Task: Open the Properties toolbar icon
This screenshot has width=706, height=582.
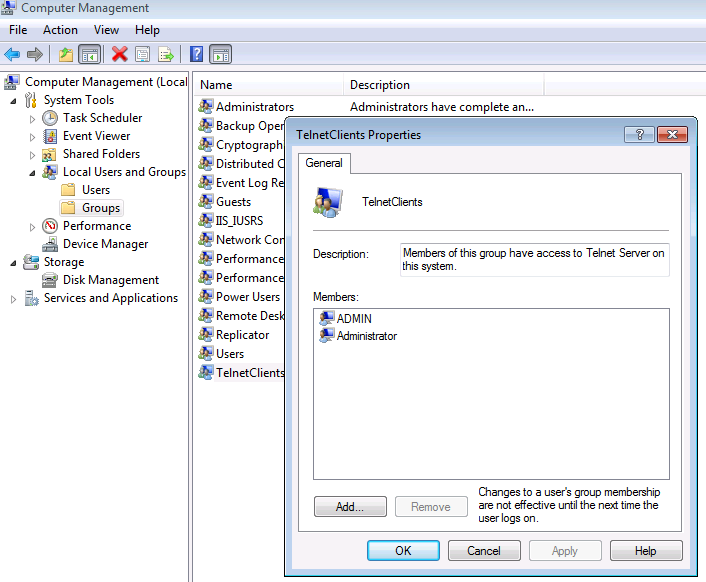Action: click(143, 54)
